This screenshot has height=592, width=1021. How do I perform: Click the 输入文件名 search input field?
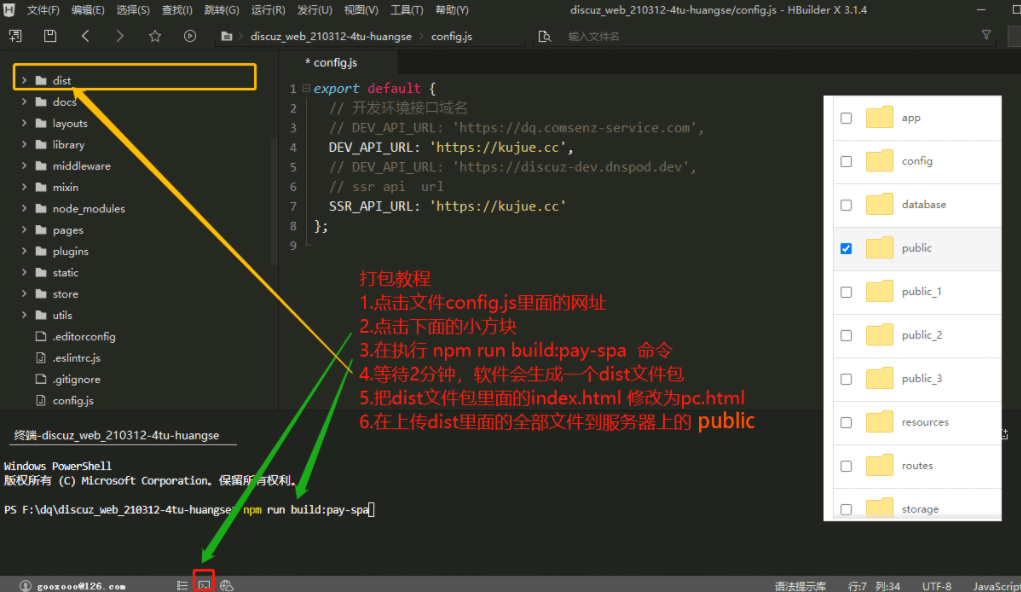(x=620, y=34)
